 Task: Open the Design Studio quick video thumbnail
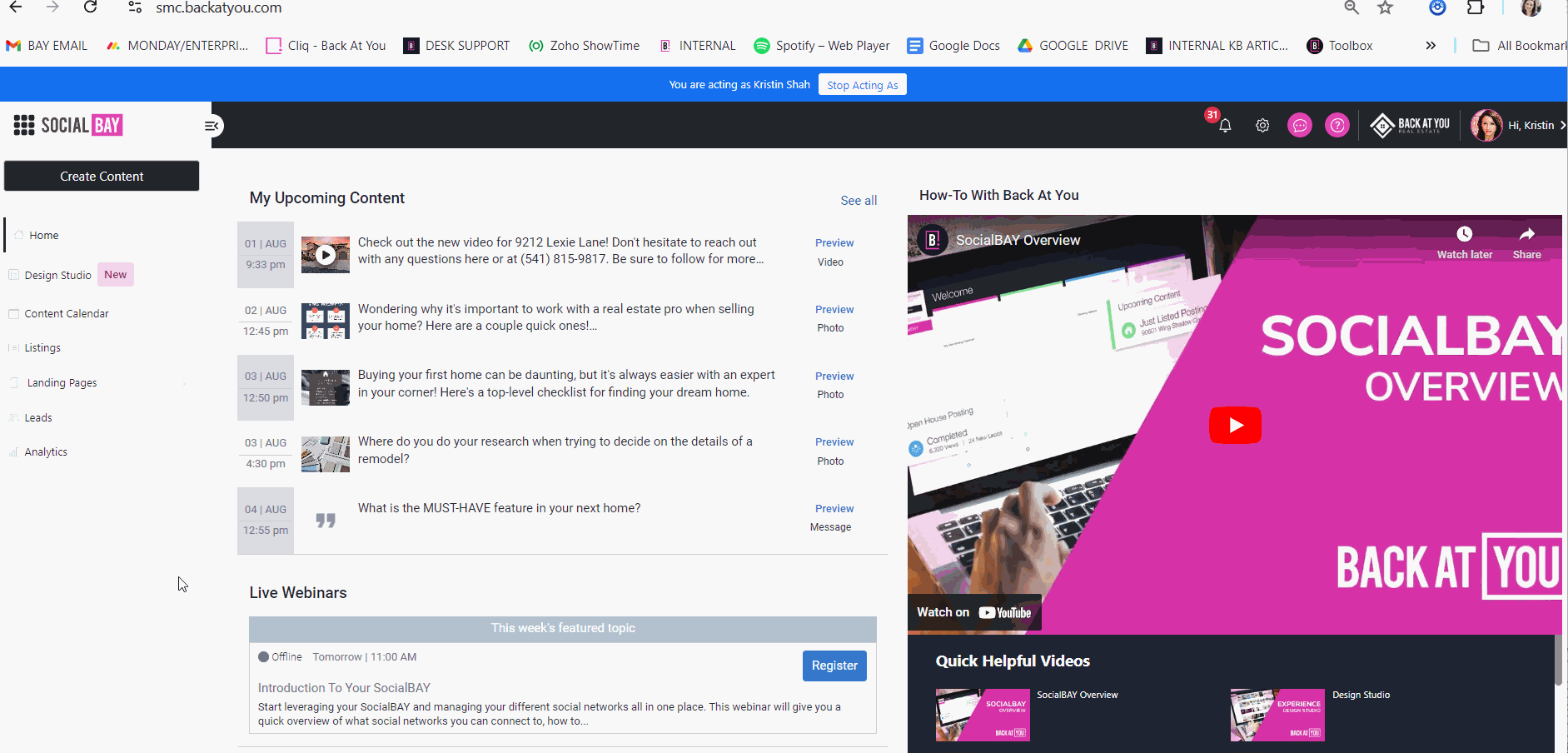point(1277,716)
